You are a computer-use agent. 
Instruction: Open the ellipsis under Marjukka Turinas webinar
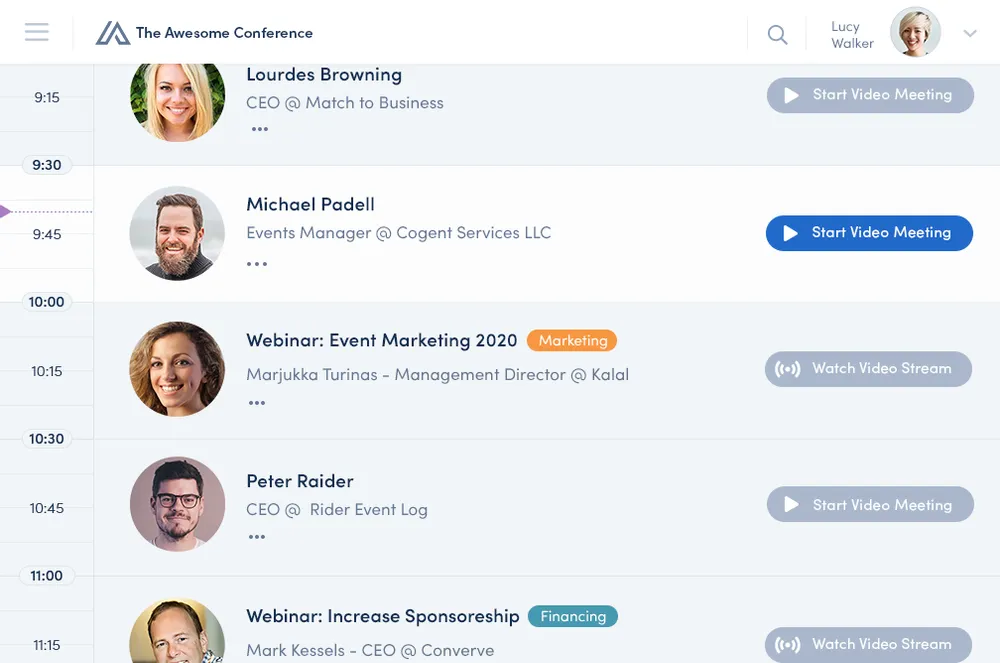(257, 403)
